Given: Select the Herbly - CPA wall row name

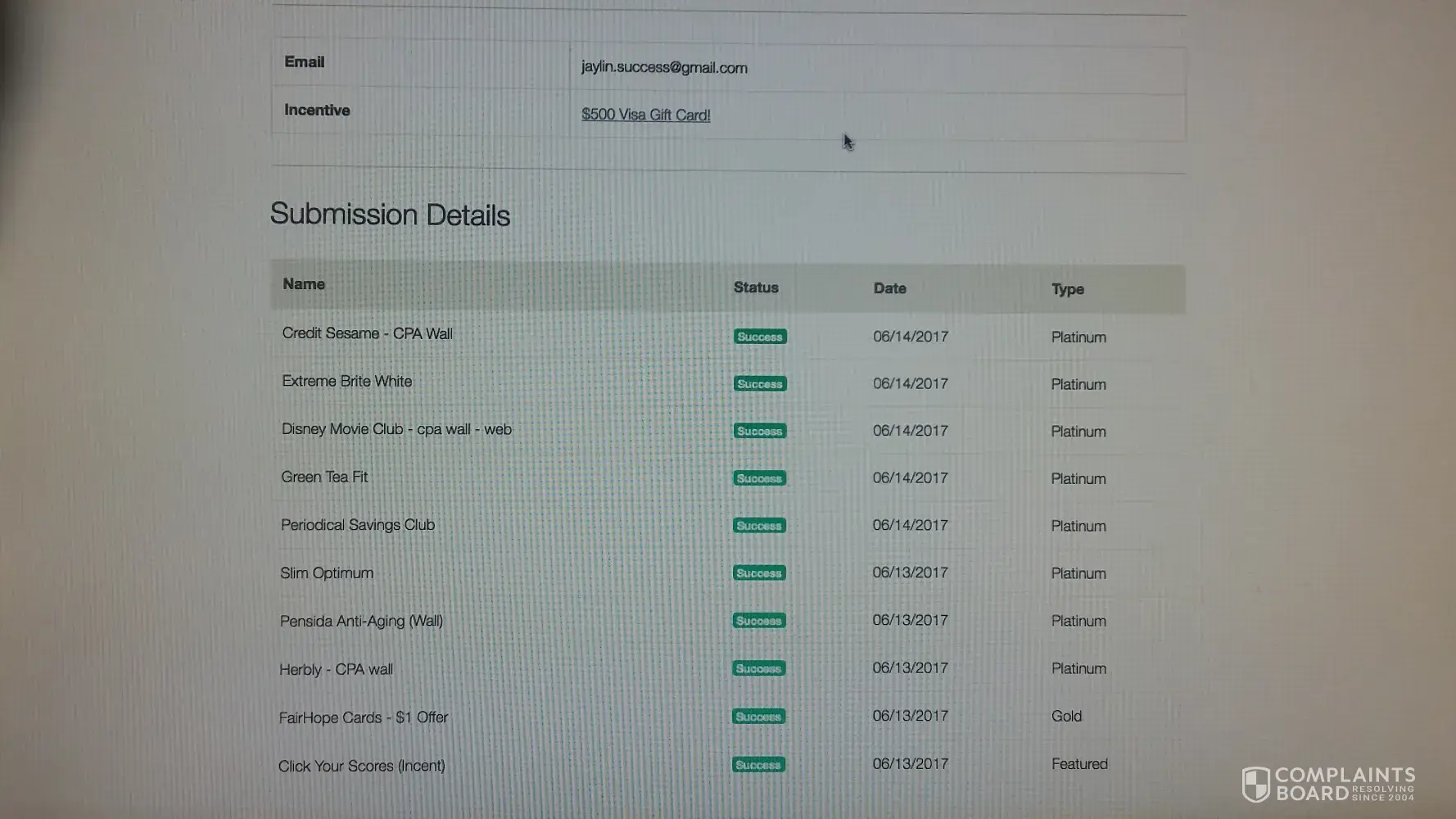Looking at the screenshot, I should click(336, 669).
